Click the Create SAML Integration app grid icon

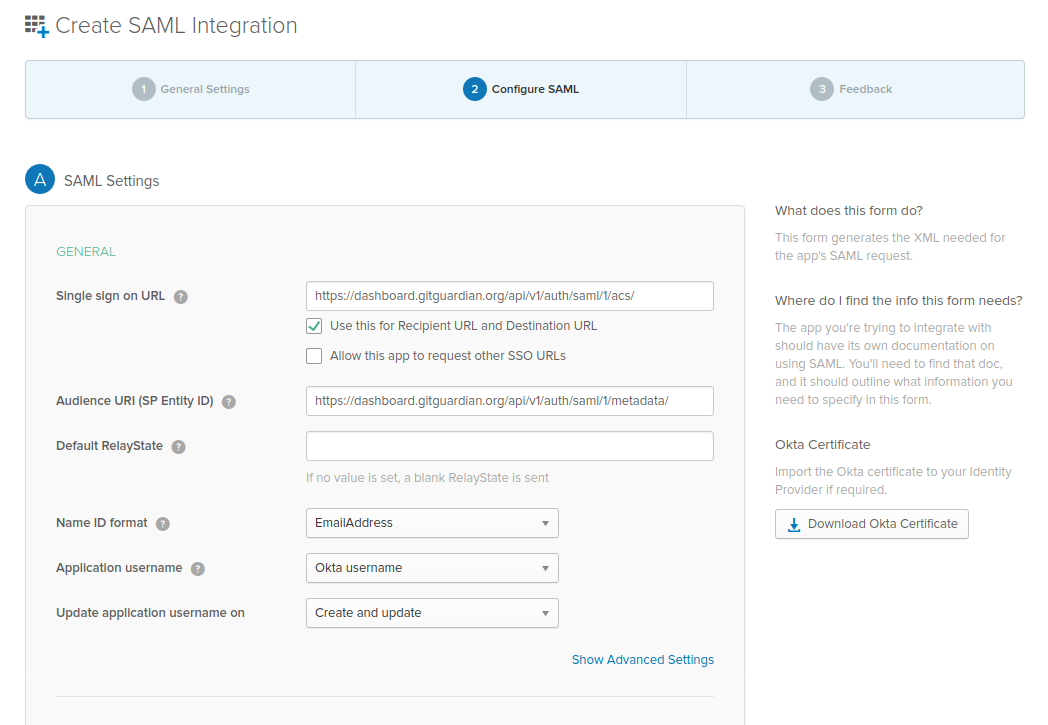point(37,26)
